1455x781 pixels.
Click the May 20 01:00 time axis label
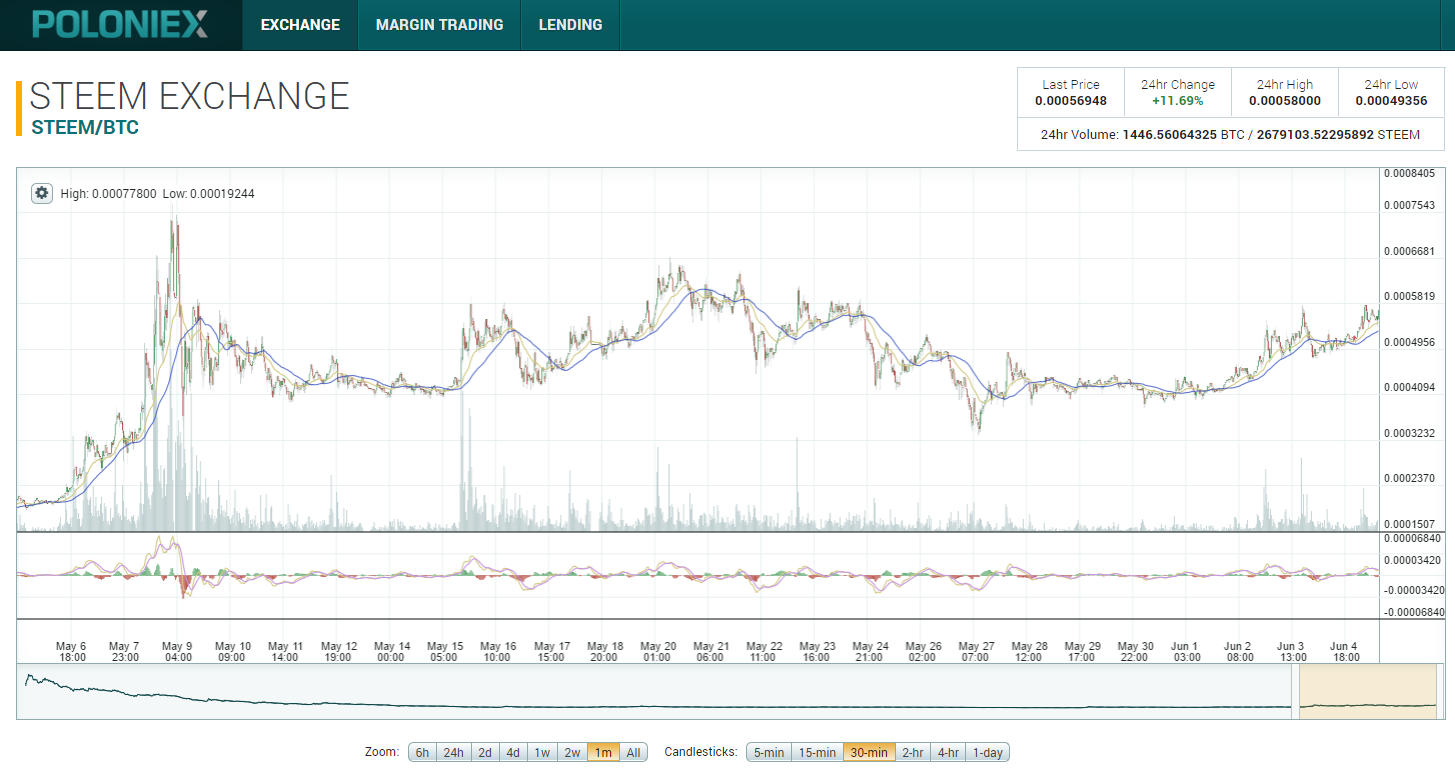coord(657,651)
